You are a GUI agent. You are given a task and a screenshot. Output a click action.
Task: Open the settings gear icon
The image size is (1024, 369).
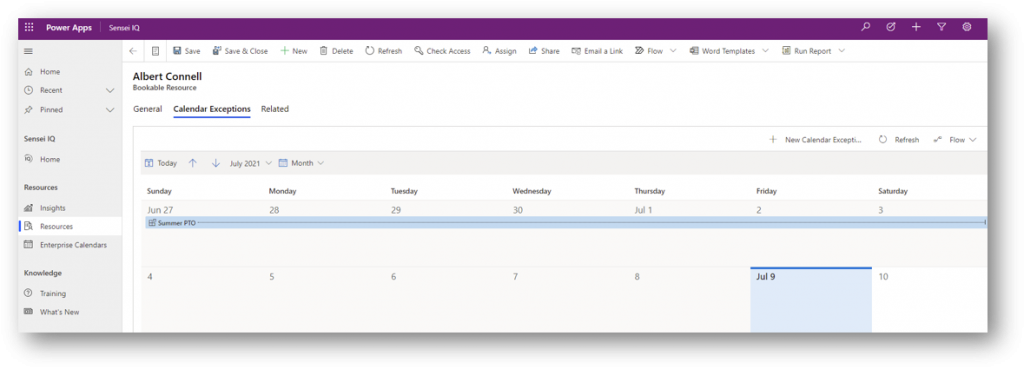[x=967, y=27]
